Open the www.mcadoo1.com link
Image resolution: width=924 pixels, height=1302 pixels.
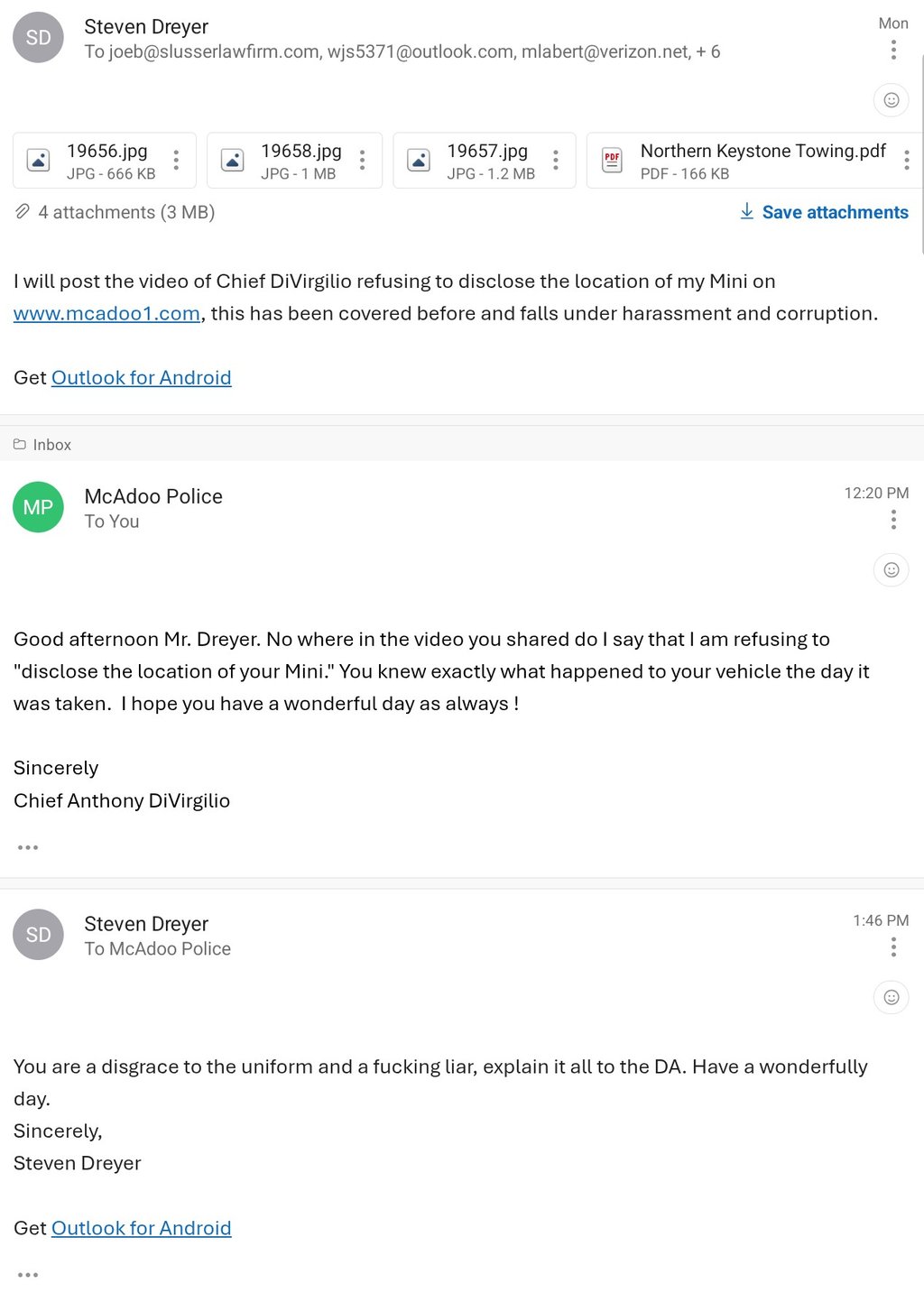click(x=106, y=314)
